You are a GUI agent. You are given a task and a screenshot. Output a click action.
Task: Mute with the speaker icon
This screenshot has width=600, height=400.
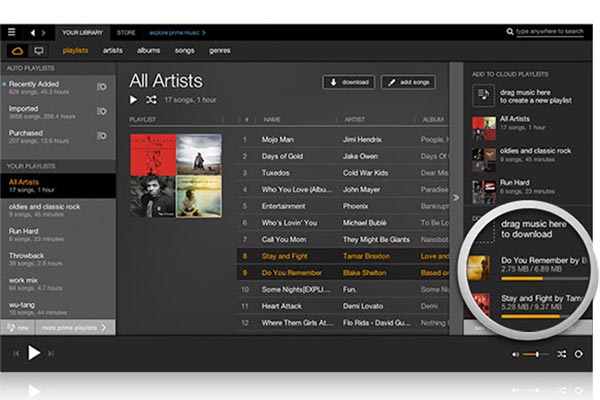pos(515,354)
